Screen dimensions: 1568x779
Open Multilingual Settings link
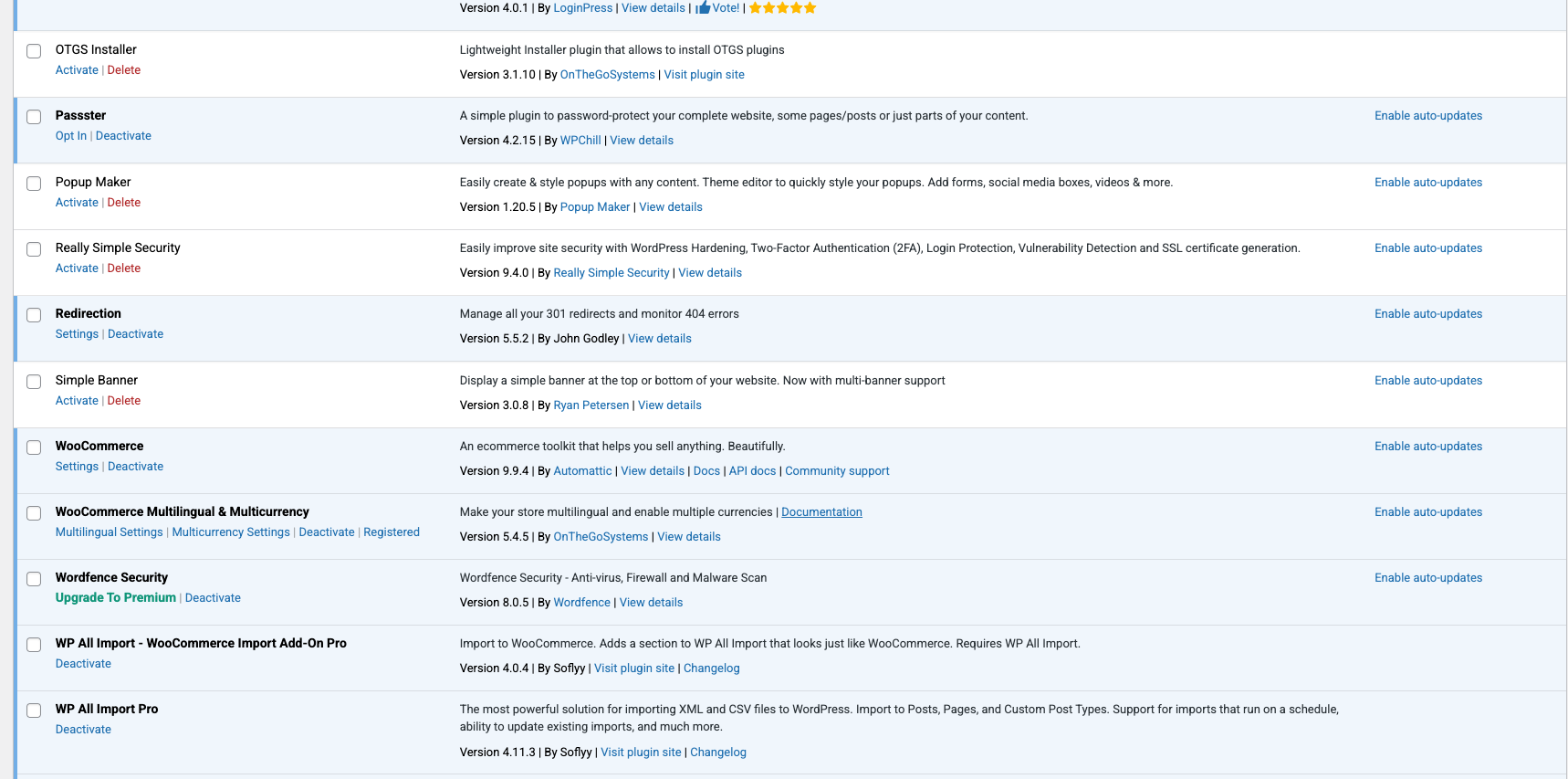click(x=110, y=532)
